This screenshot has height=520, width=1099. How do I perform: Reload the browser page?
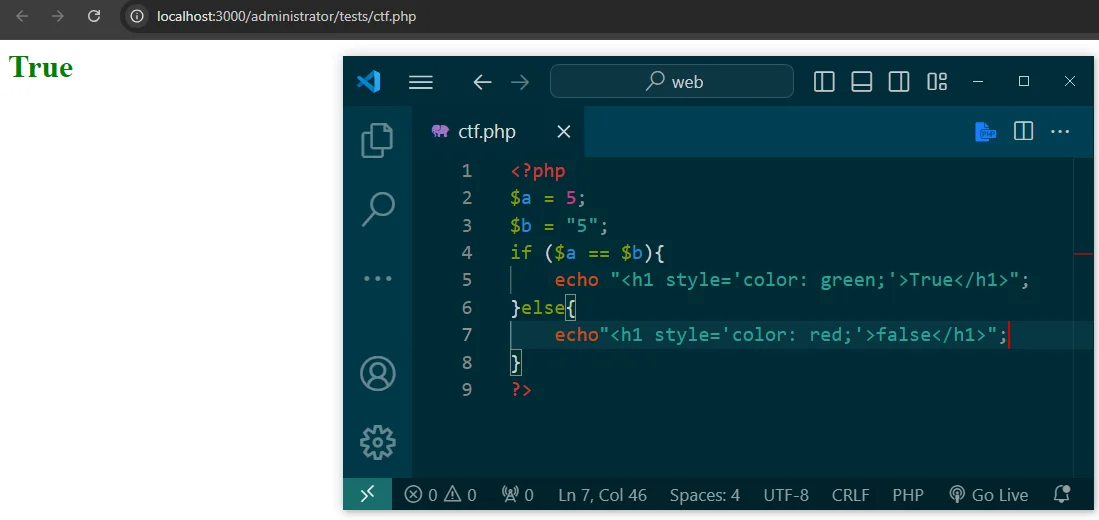pyautogui.click(x=94, y=15)
